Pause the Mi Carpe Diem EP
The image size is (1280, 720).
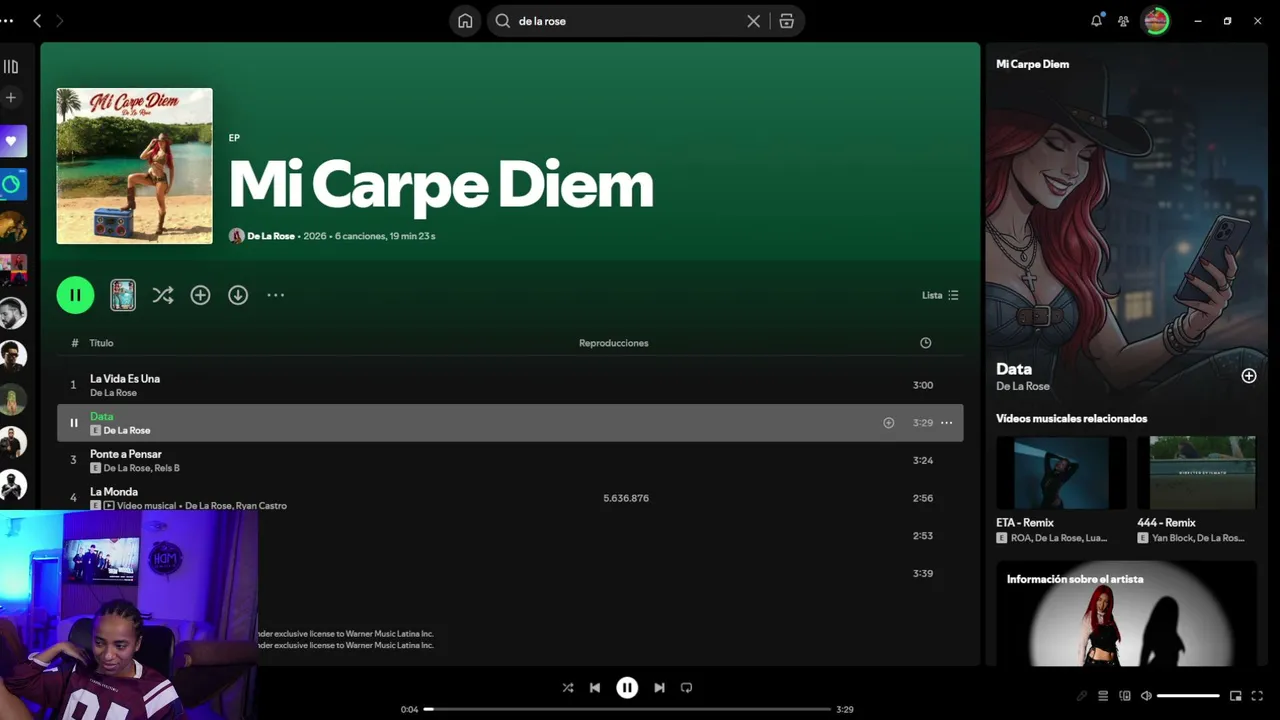(75, 295)
